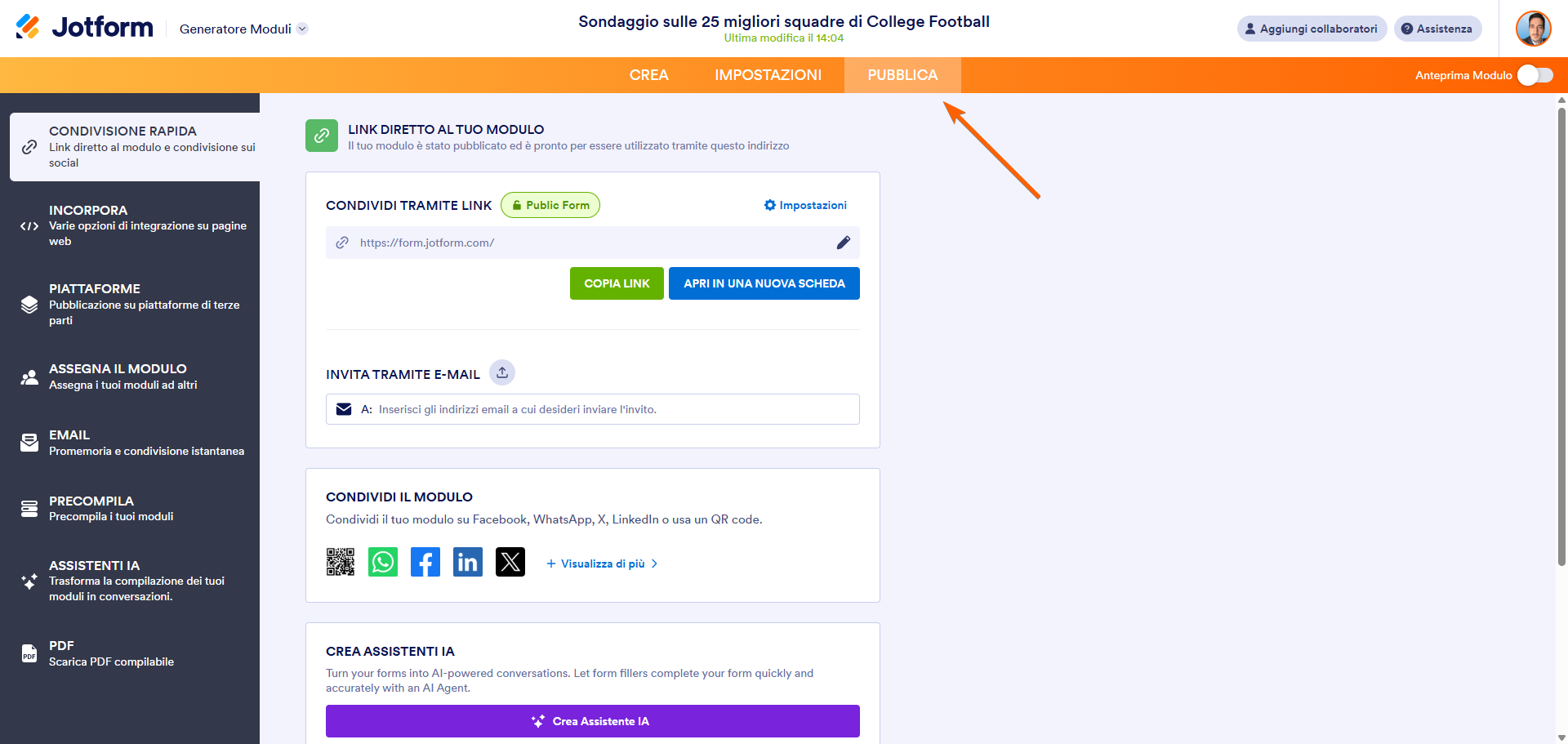Click the envelope icon in invite field
1568x744 pixels.
pyautogui.click(x=344, y=409)
